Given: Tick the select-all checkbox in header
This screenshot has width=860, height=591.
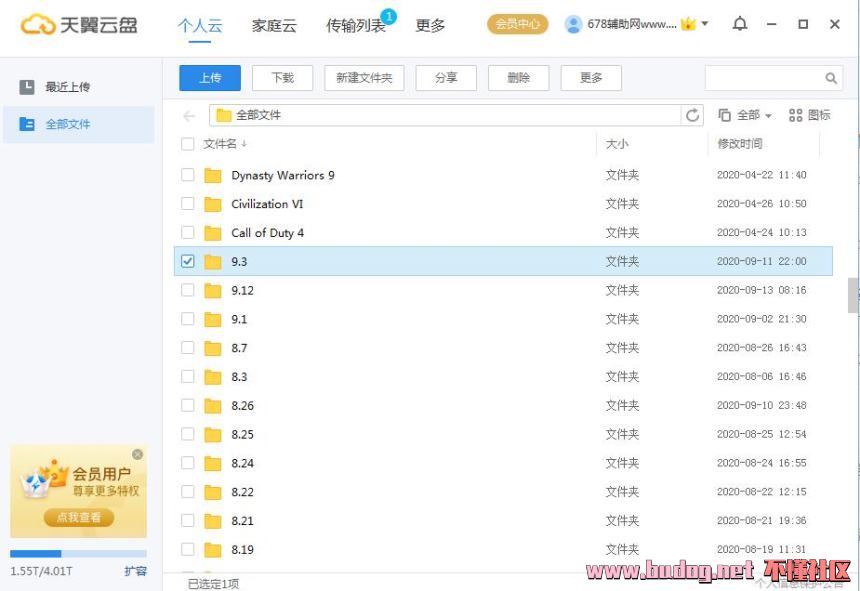Looking at the screenshot, I should [188, 144].
